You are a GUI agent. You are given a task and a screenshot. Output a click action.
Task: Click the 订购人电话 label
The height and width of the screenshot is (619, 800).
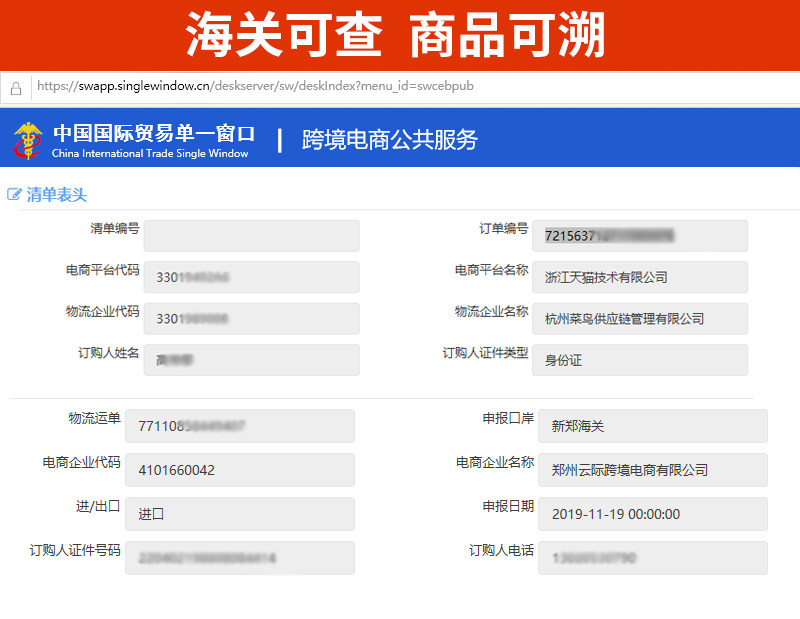pos(502,550)
